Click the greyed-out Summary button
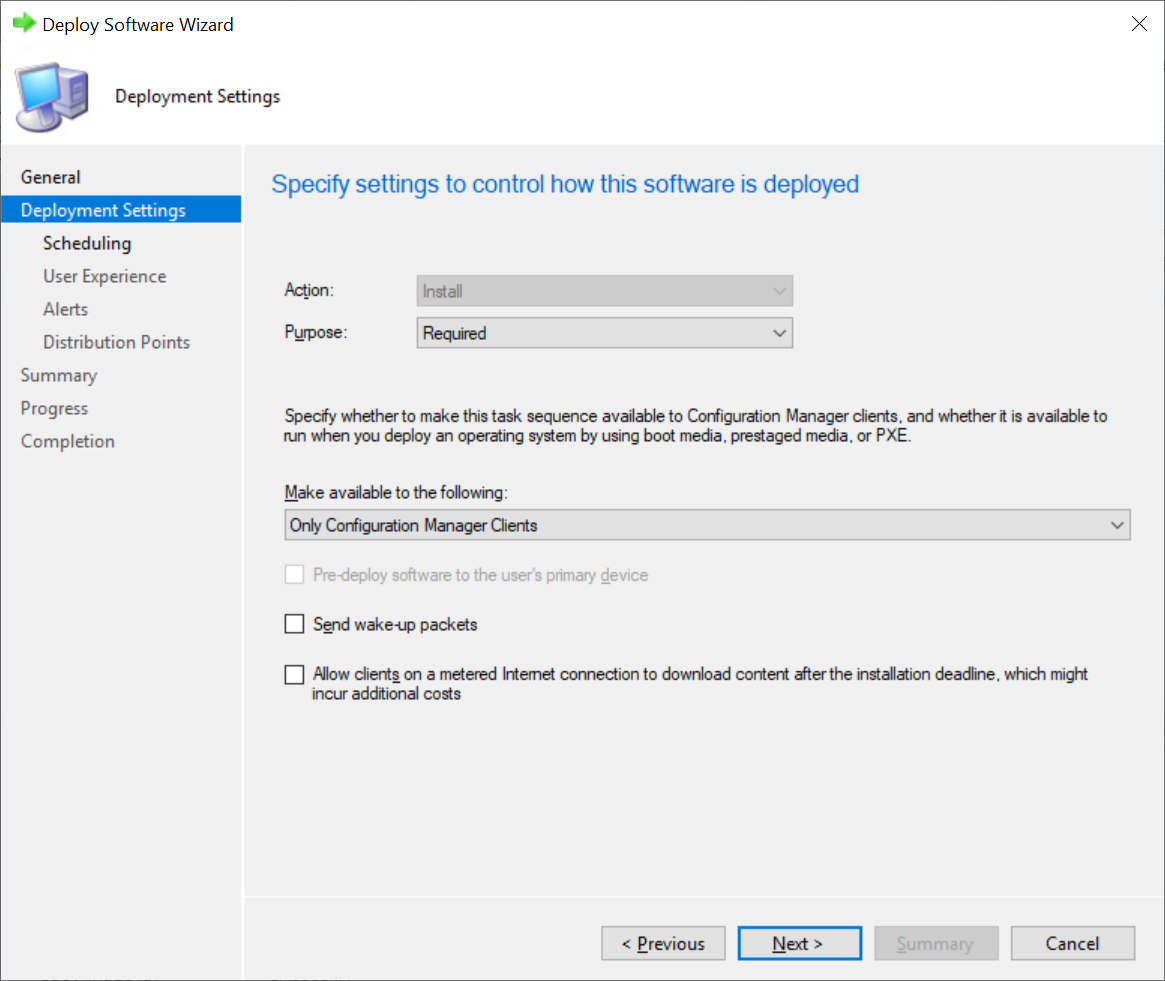Image resolution: width=1165 pixels, height=981 pixels. tap(935, 944)
